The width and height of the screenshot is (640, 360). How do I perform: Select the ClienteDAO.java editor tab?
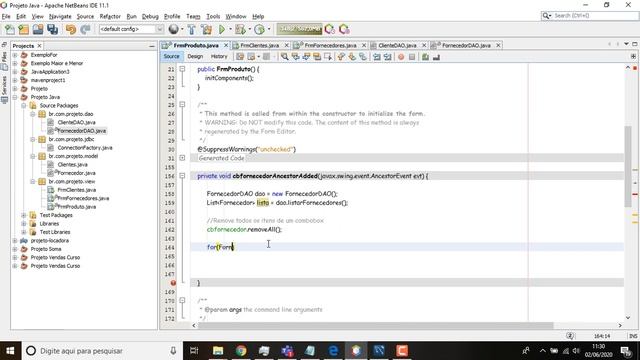(397, 45)
